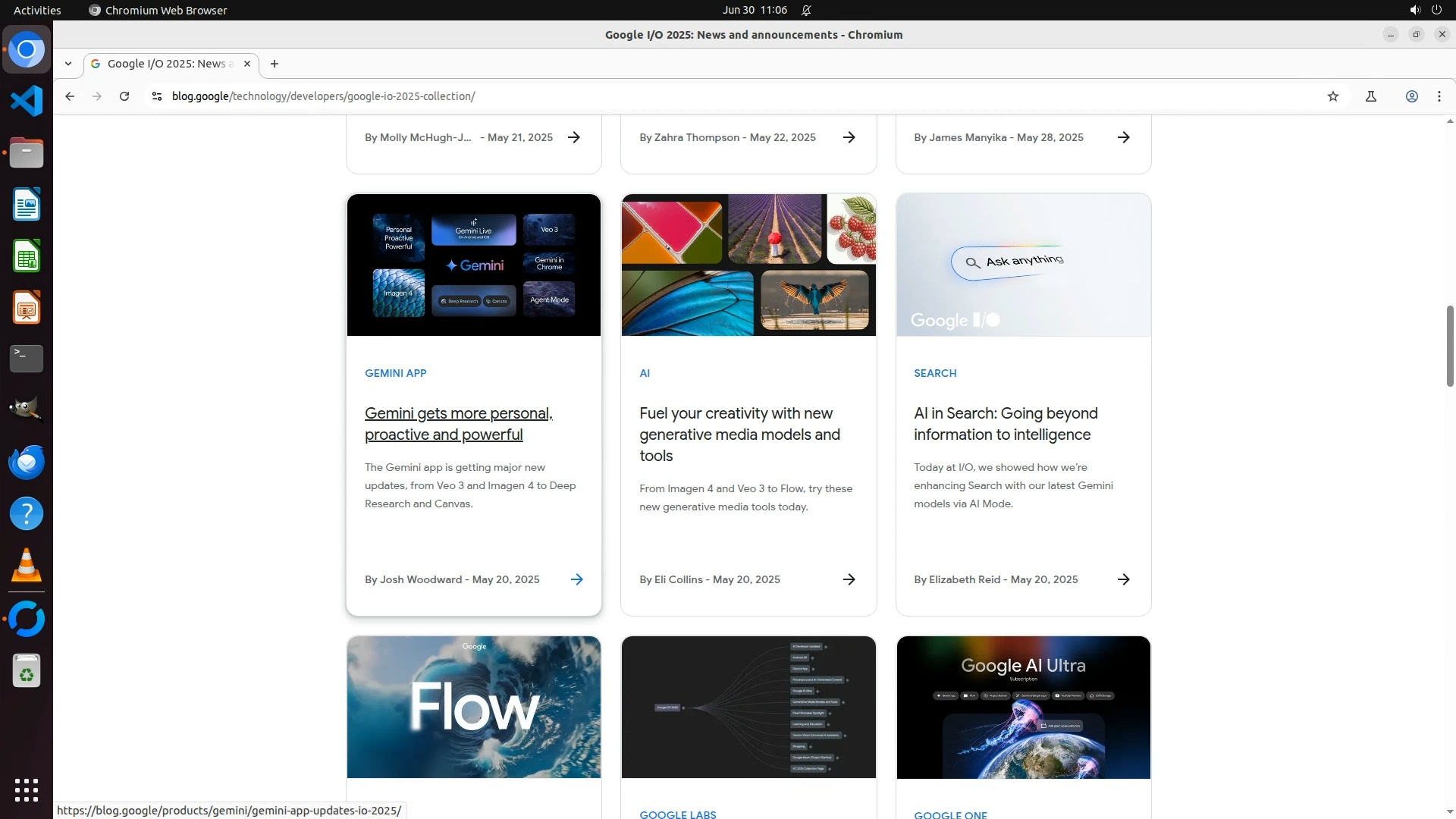Open Chrome Labs flask icon
Image resolution: width=1456 pixels, height=819 pixels.
(1370, 96)
